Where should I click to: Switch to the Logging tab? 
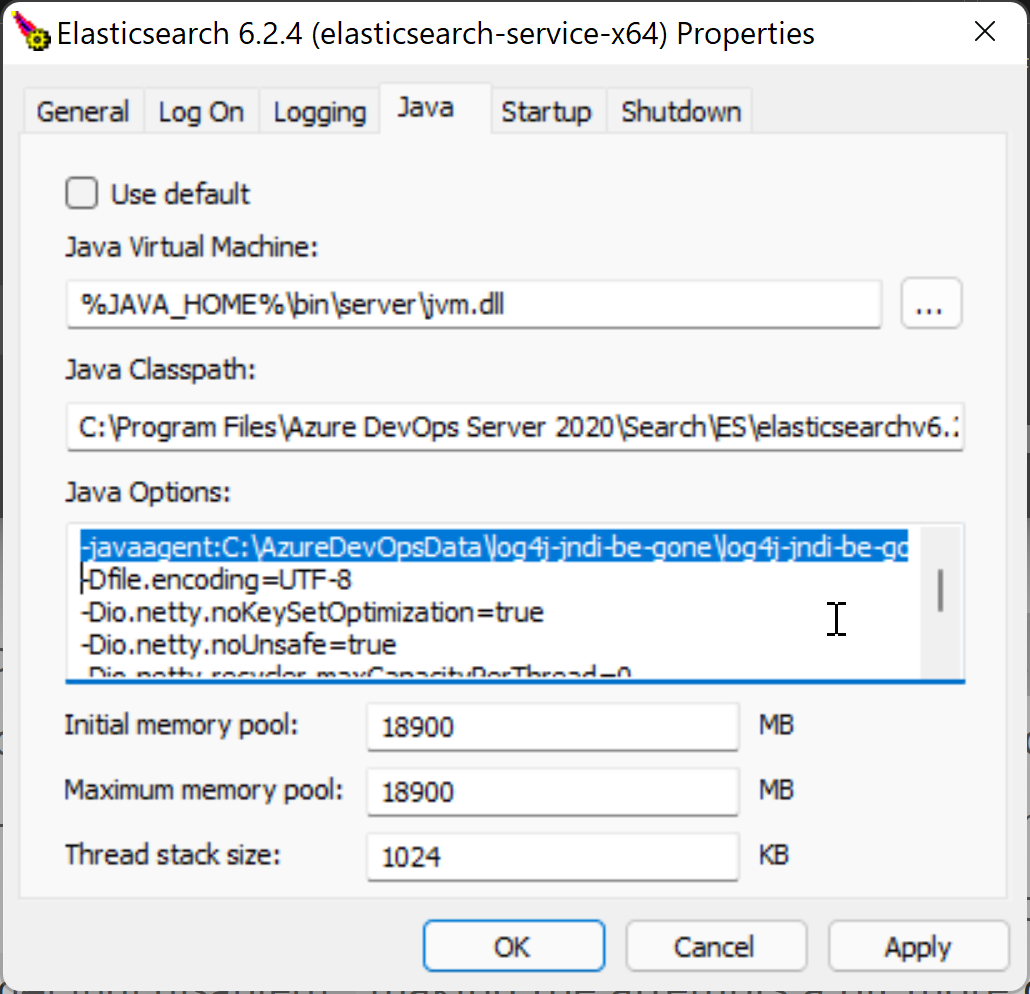pyautogui.click(x=319, y=112)
